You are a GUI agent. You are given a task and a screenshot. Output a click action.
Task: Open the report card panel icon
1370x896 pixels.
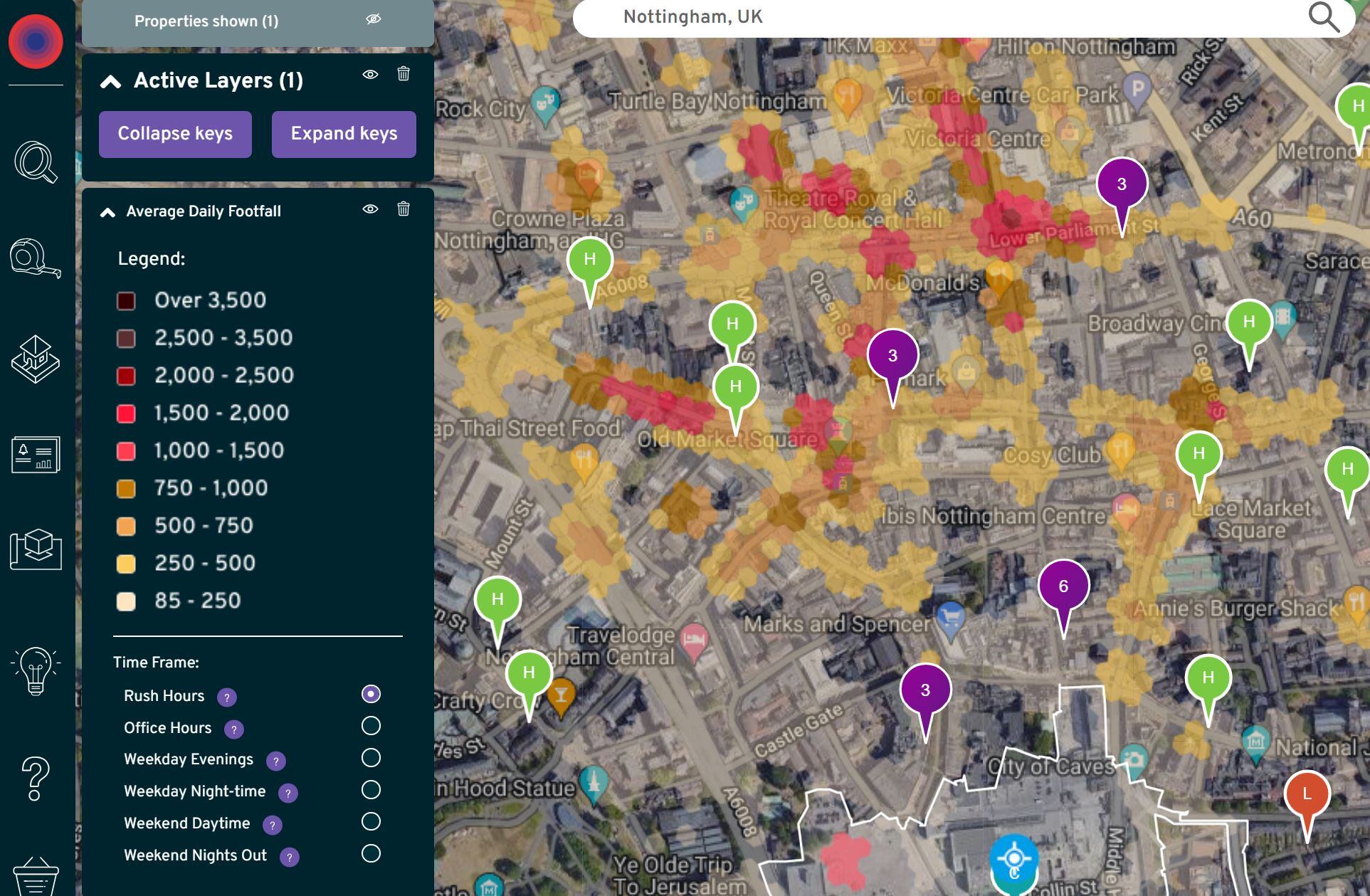(36, 455)
